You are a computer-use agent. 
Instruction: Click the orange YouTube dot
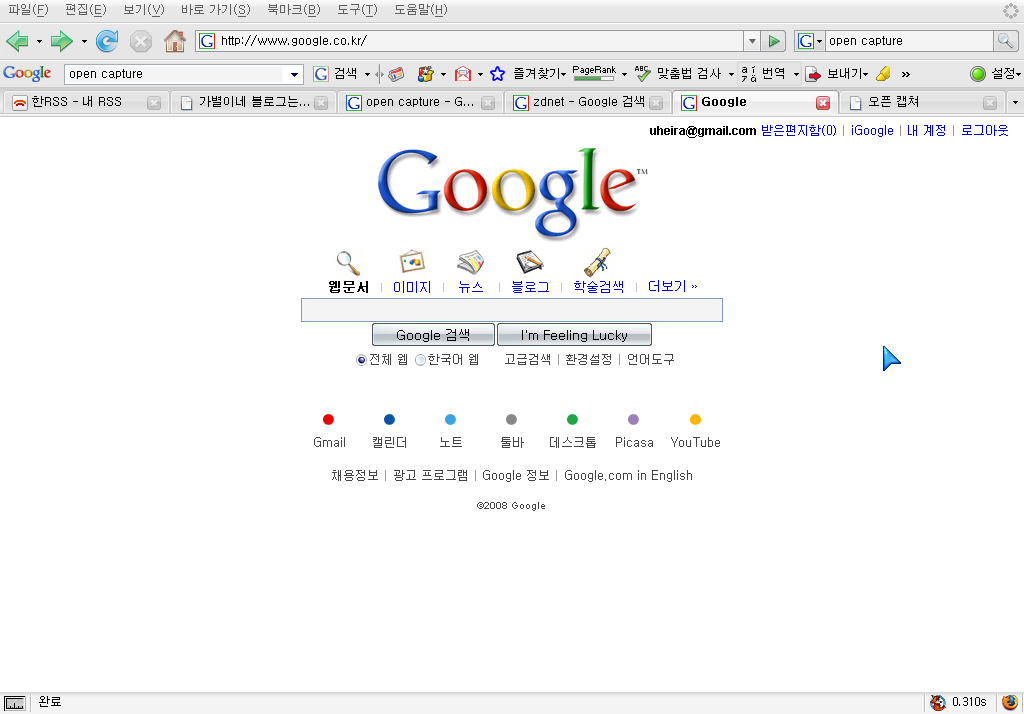pyautogui.click(x=696, y=419)
